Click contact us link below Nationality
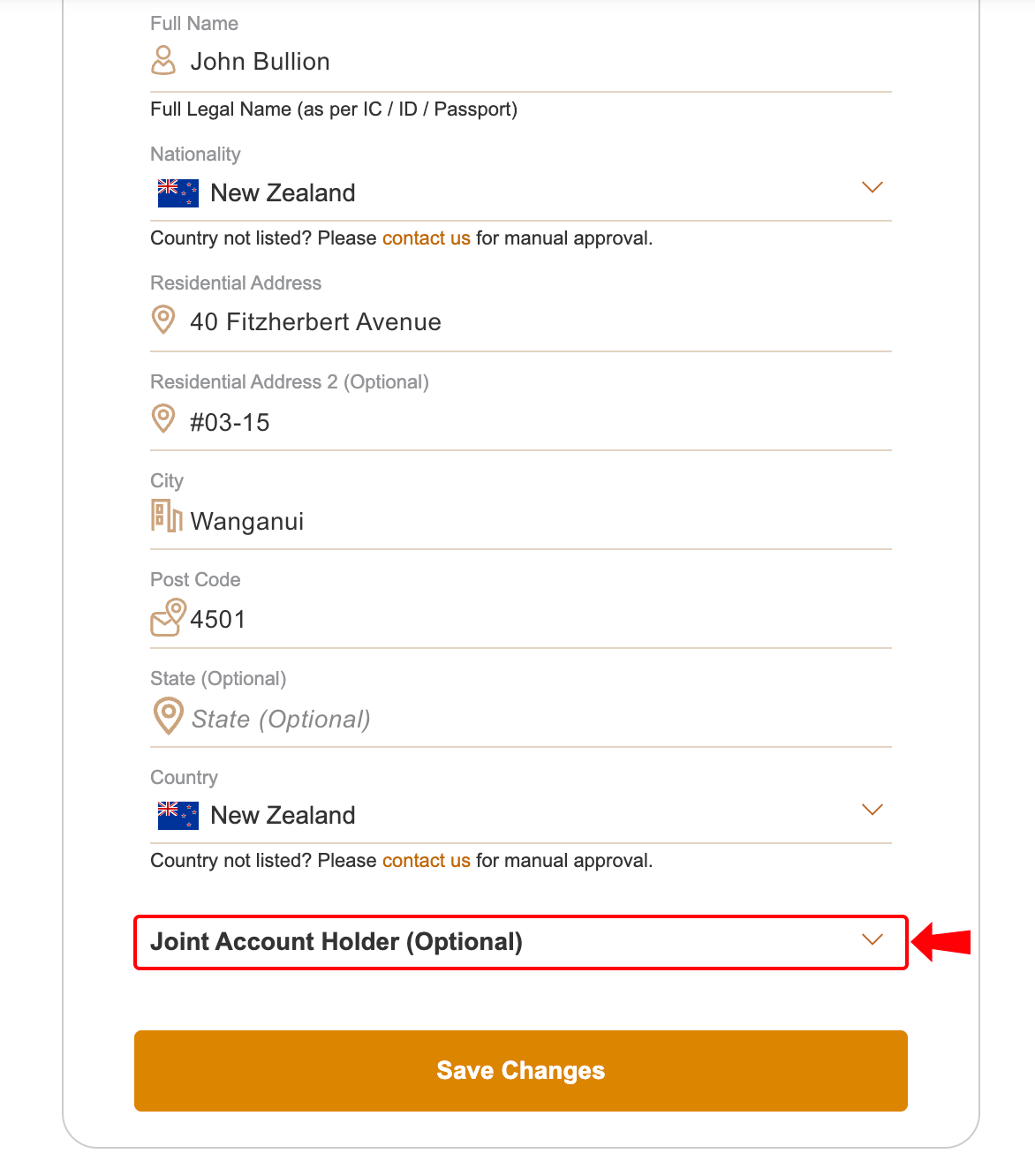 click(426, 238)
